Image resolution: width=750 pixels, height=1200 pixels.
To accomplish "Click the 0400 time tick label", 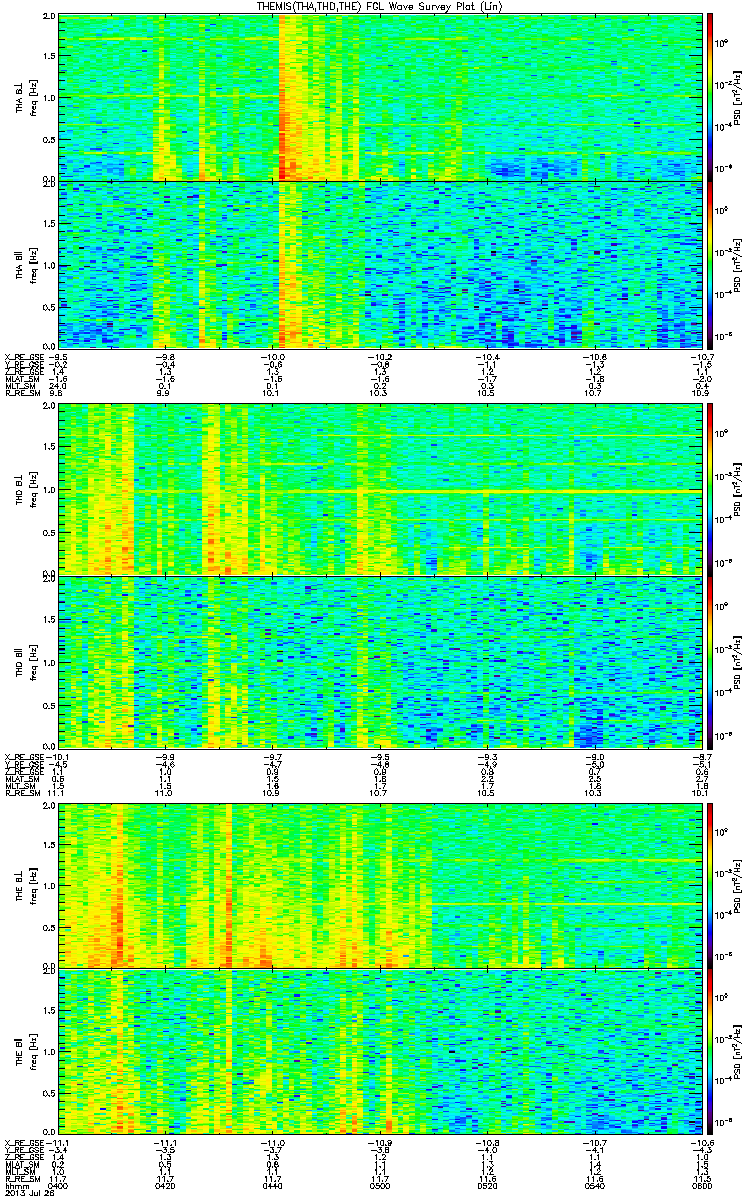I will click(59, 1187).
